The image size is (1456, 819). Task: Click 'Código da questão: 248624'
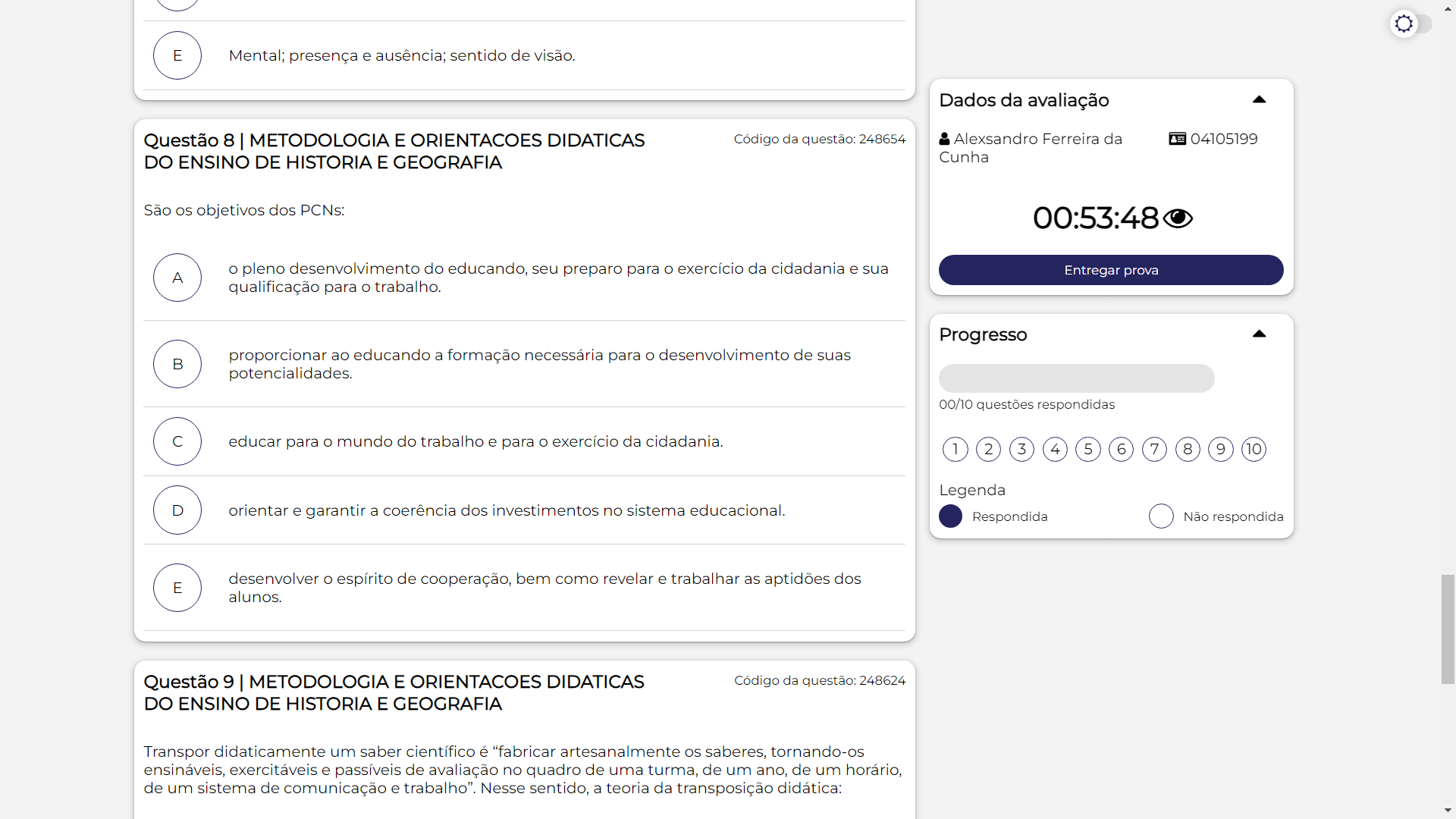[x=819, y=680]
